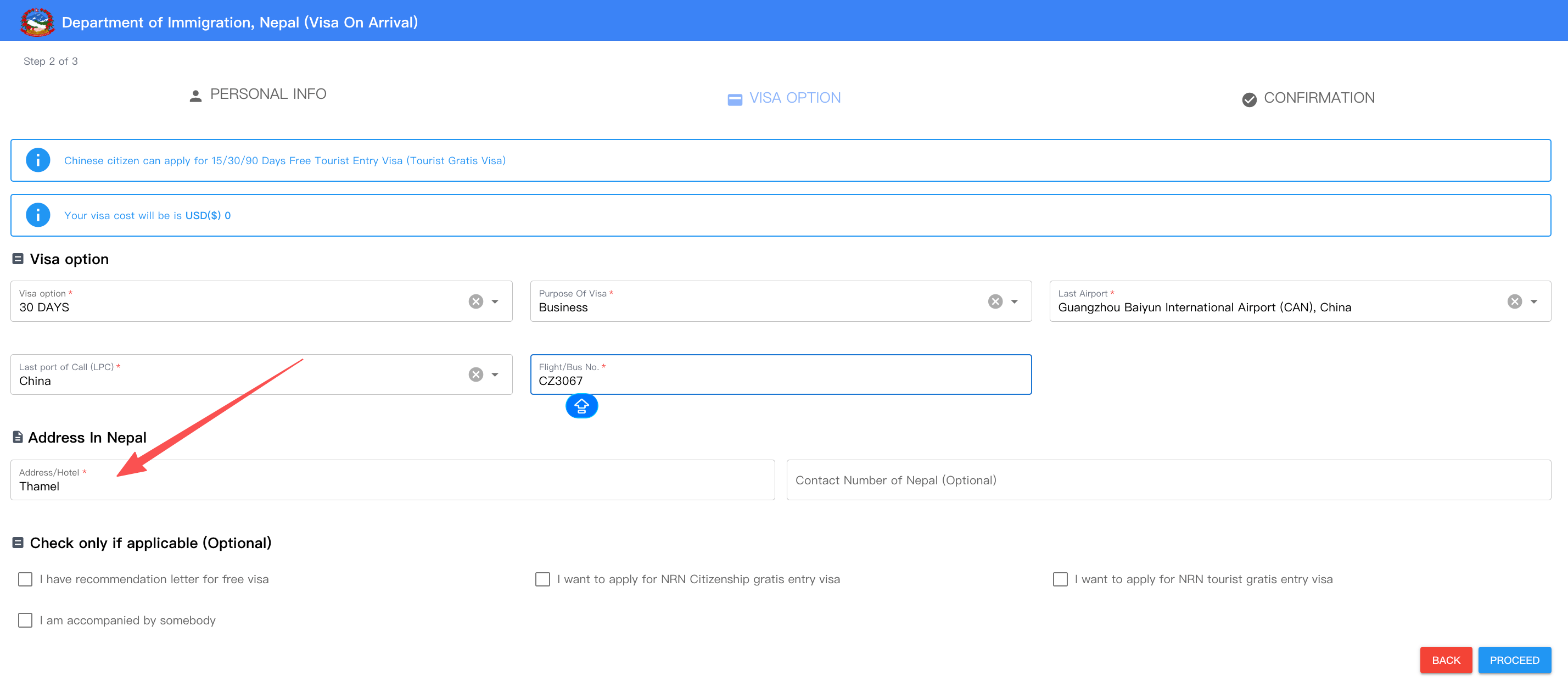The width and height of the screenshot is (1568, 693).
Task: Click the info icon beside Chinese citizen notice
Action: [38, 160]
